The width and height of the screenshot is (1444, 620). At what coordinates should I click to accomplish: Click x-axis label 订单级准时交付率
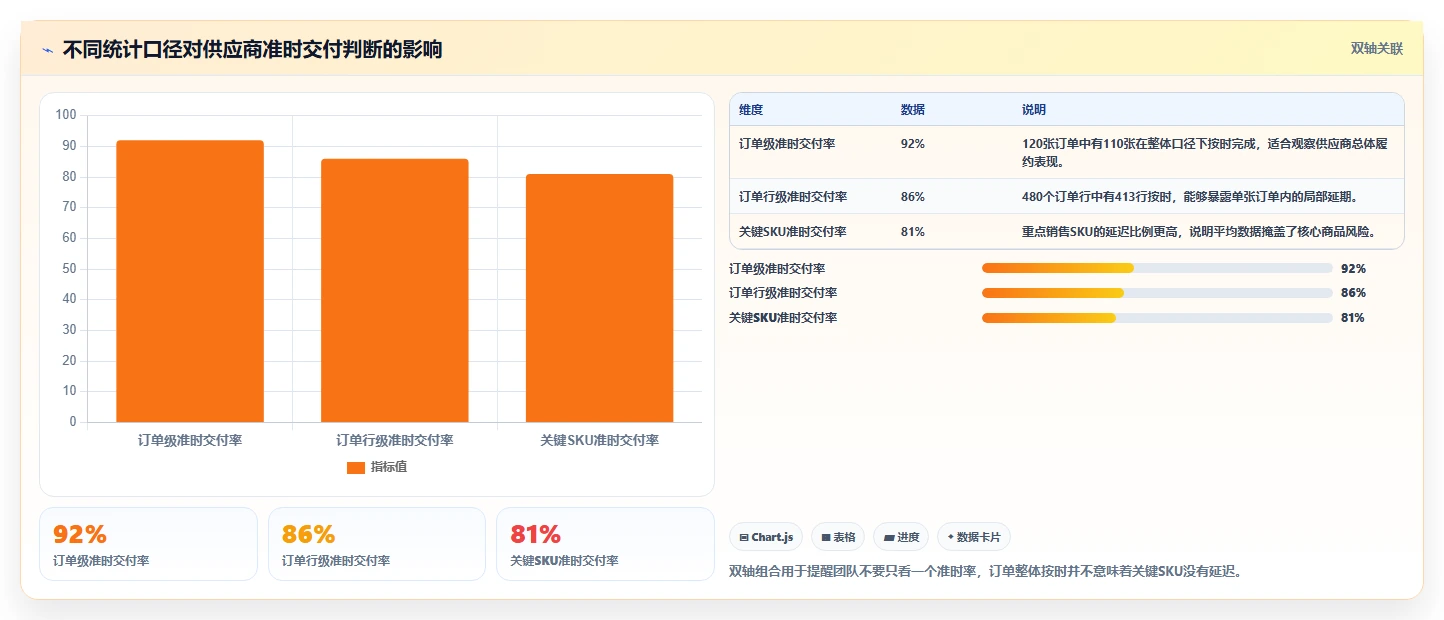pyautogui.click(x=190, y=440)
